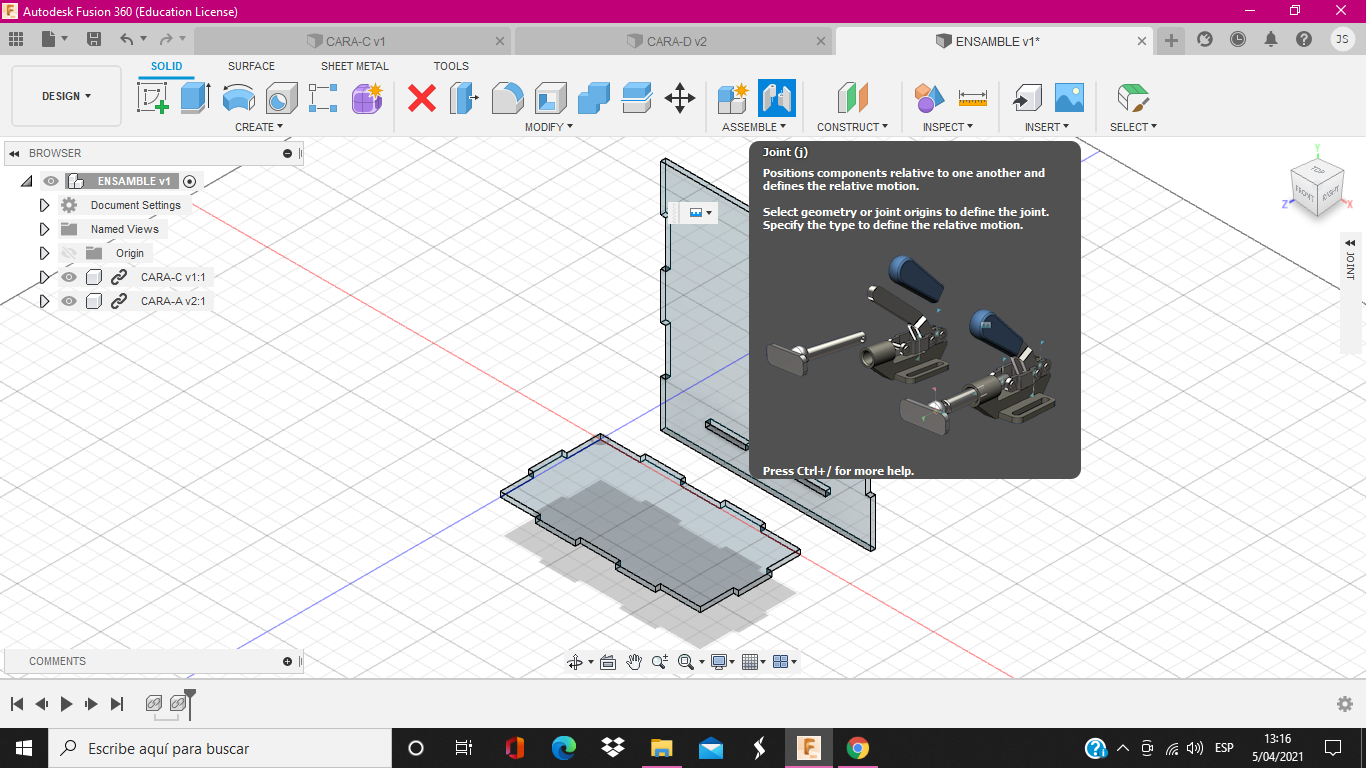This screenshot has width=1366, height=768.
Task: Switch to the TOOLS tab
Action: tap(451, 66)
